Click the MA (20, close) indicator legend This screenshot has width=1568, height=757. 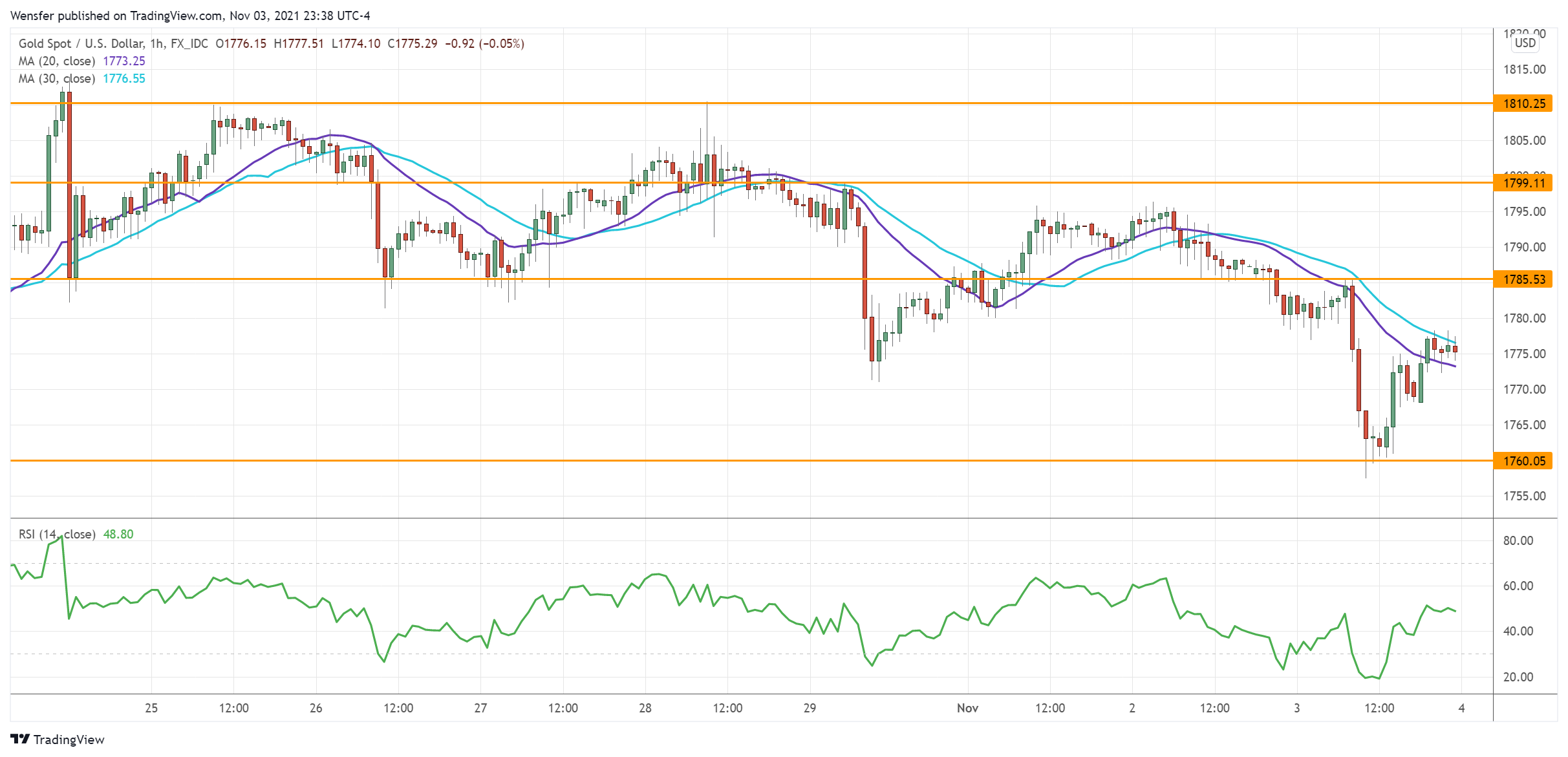57,61
